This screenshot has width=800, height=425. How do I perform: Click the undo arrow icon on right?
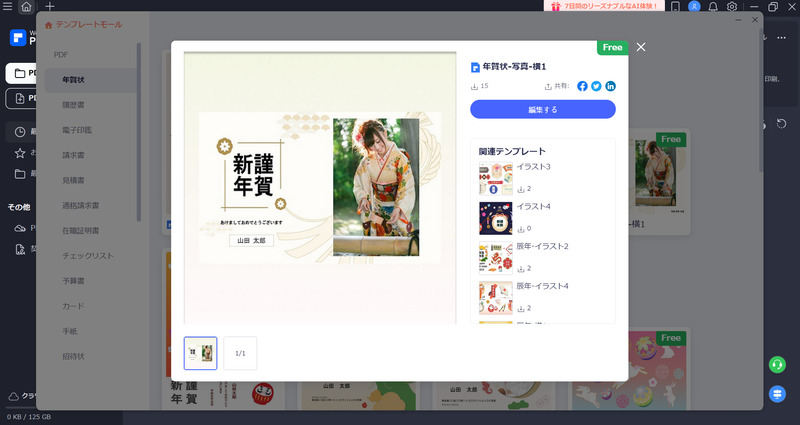point(781,123)
